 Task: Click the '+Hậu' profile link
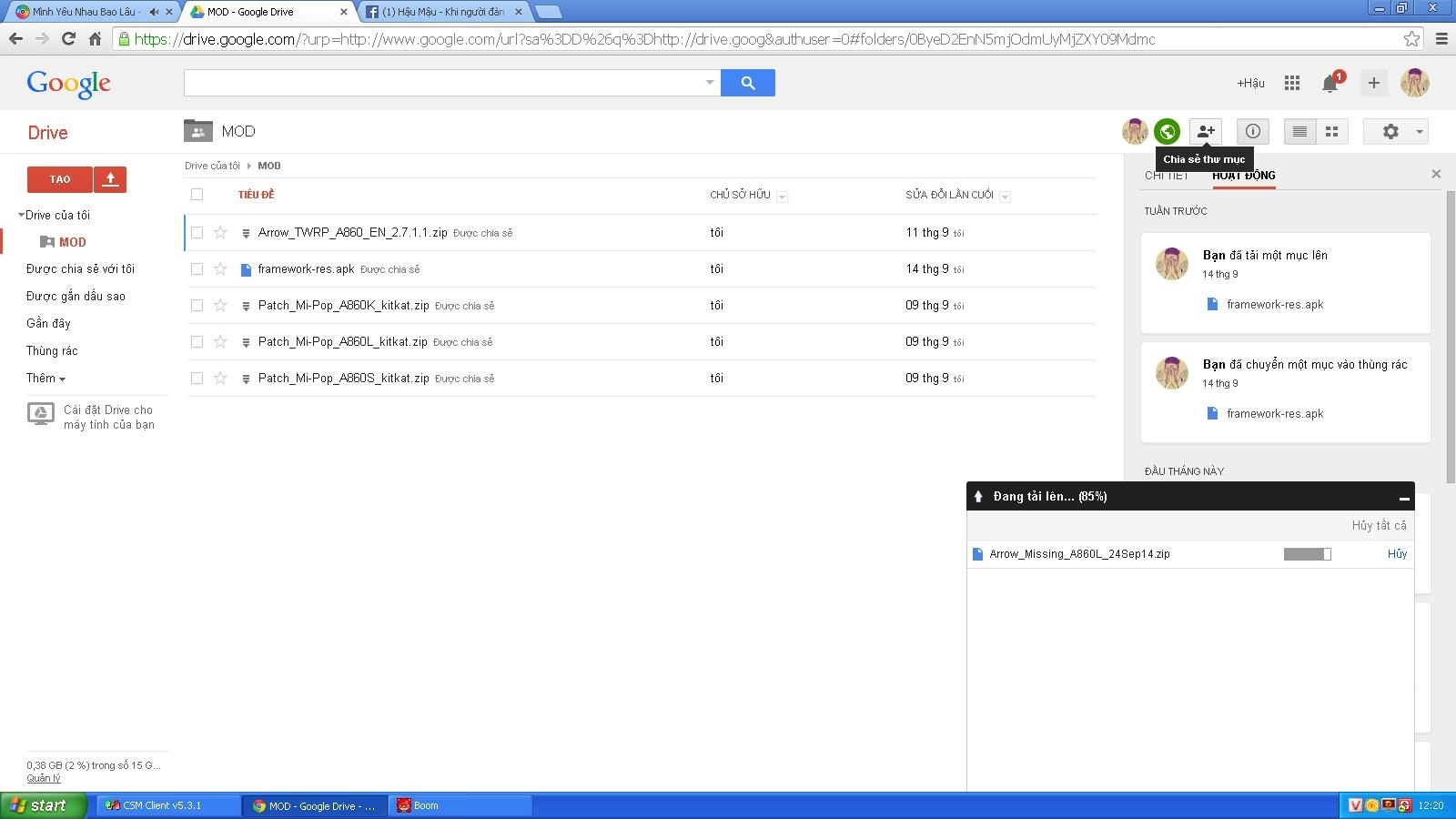click(x=1250, y=83)
